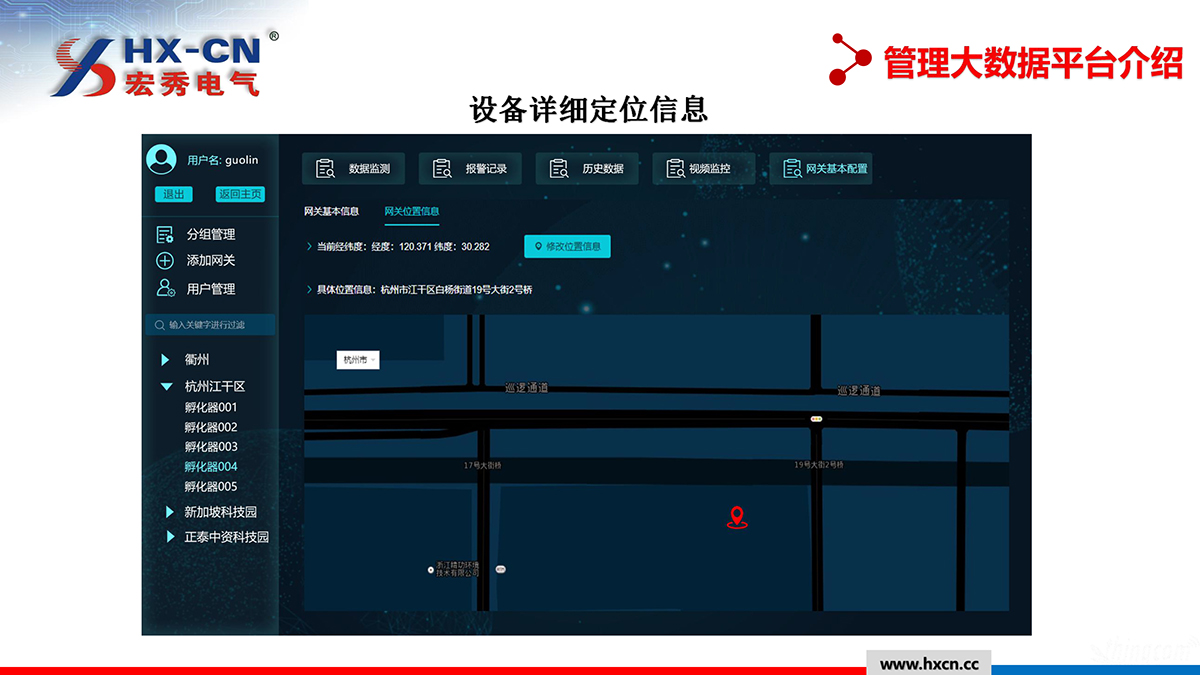Click the 用户管理 user settings icon
1200x675 pixels.
pos(165,288)
